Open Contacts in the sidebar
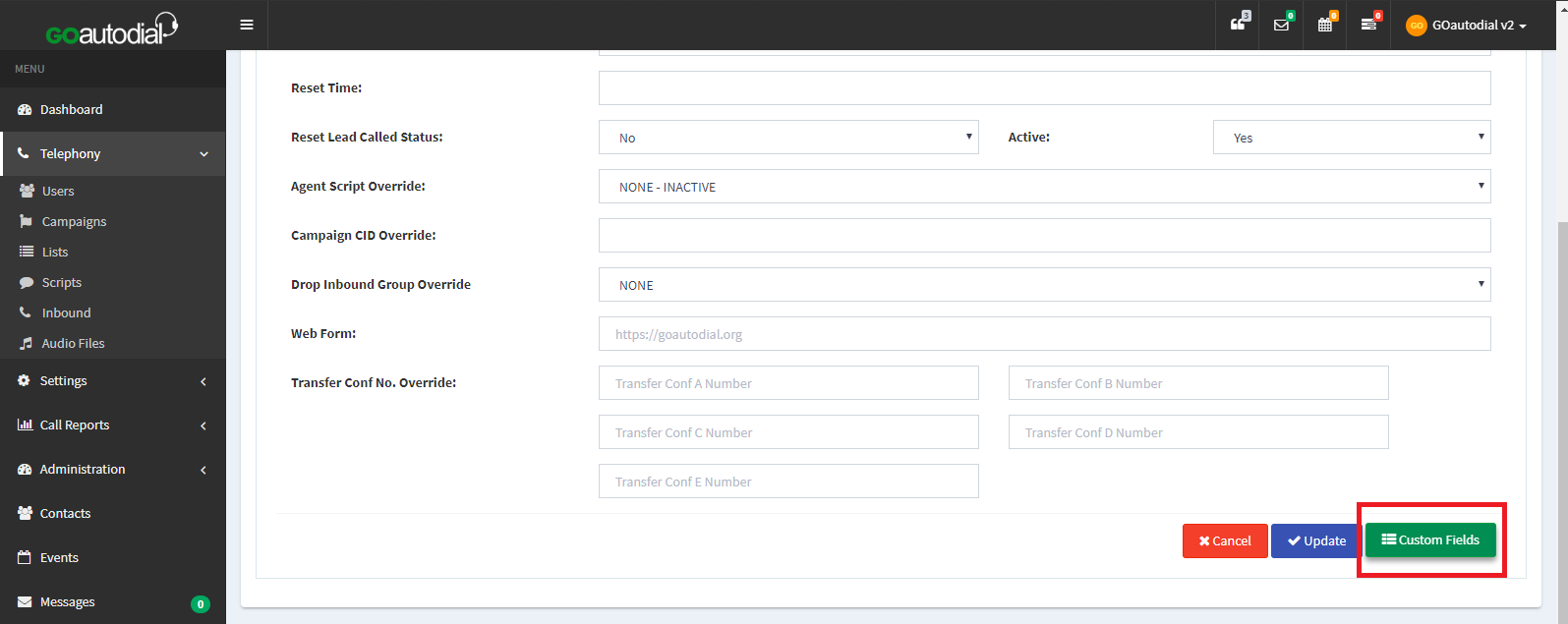 pyautogui.click(x=113, y=513)
